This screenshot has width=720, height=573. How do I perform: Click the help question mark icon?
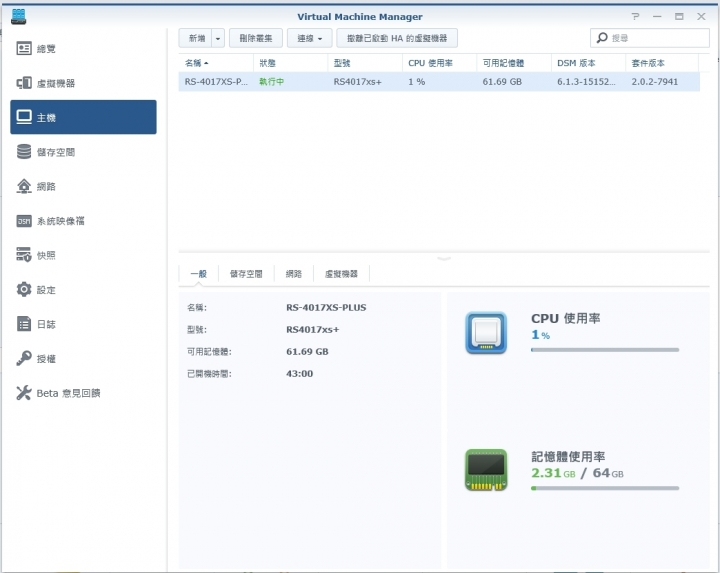point(636,17)
